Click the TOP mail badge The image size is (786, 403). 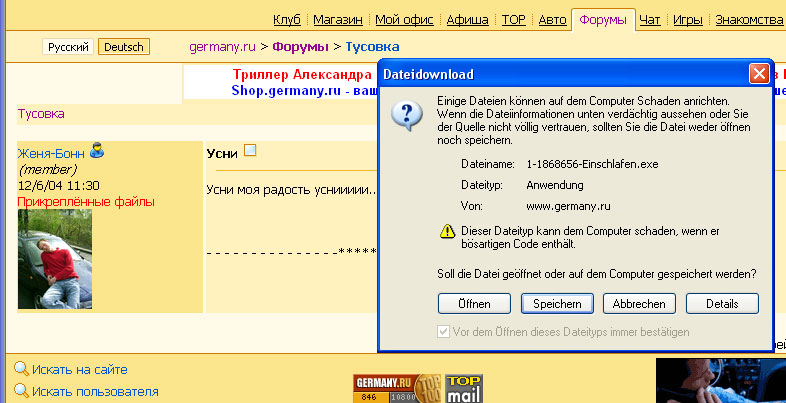(464, 388)
